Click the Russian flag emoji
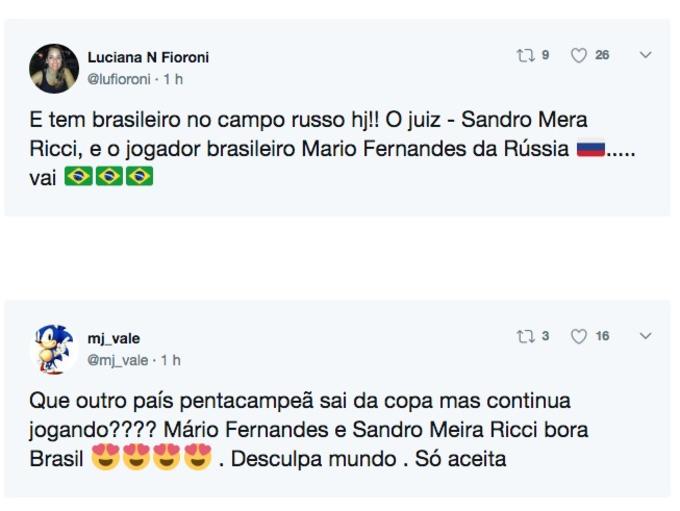Screen dimensions: 680x511 click(591, 150)
